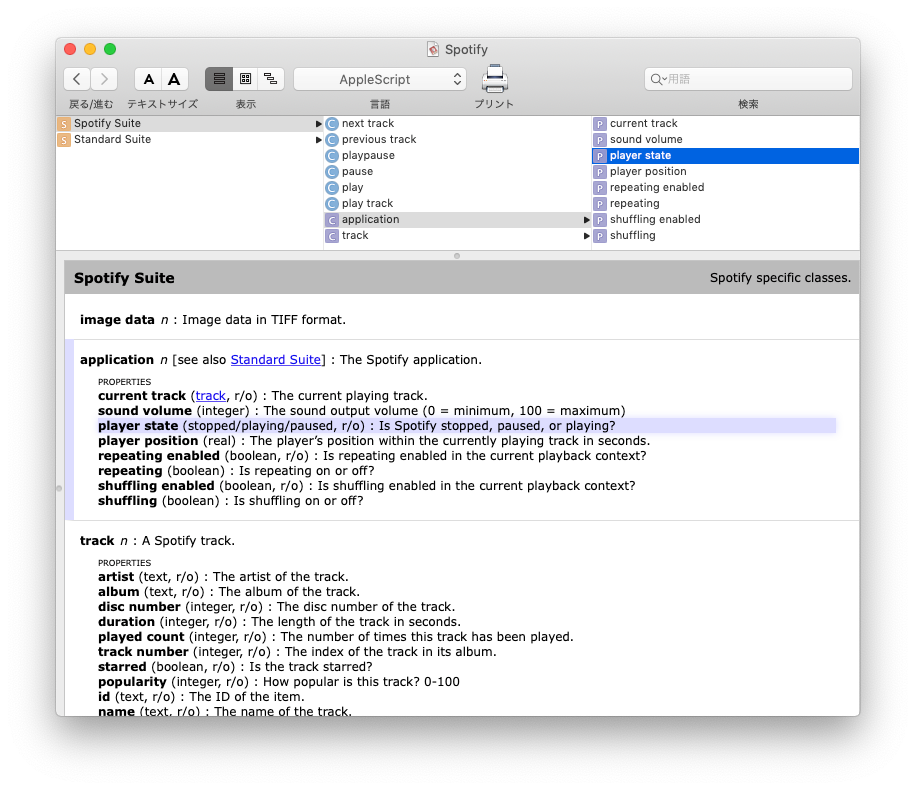916x790 pixels.
Task: Click repeating property icon
Action: click(599, 204)
